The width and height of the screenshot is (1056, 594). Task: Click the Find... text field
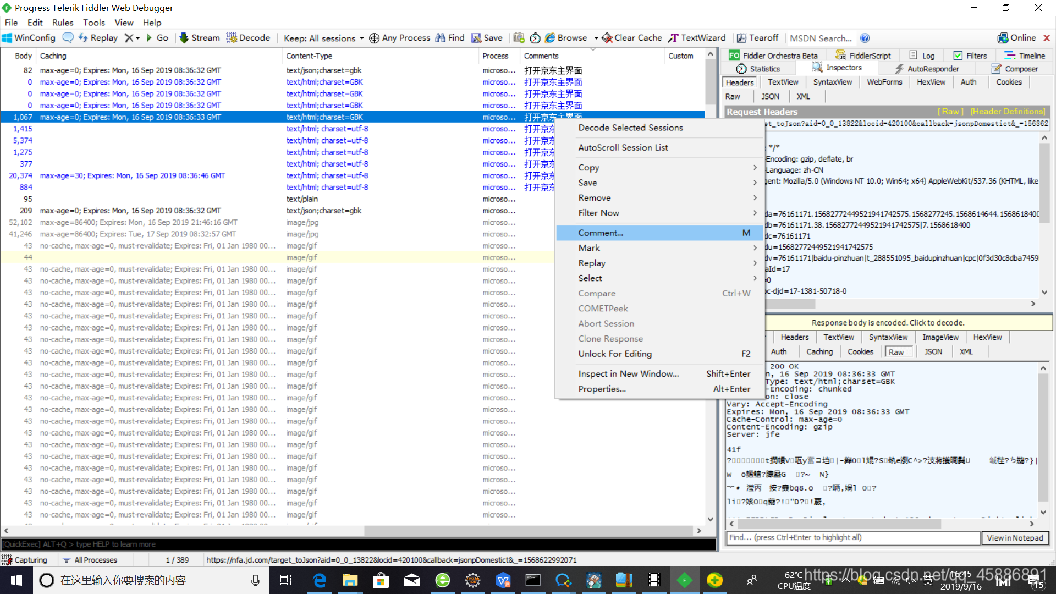pos(853,538)
